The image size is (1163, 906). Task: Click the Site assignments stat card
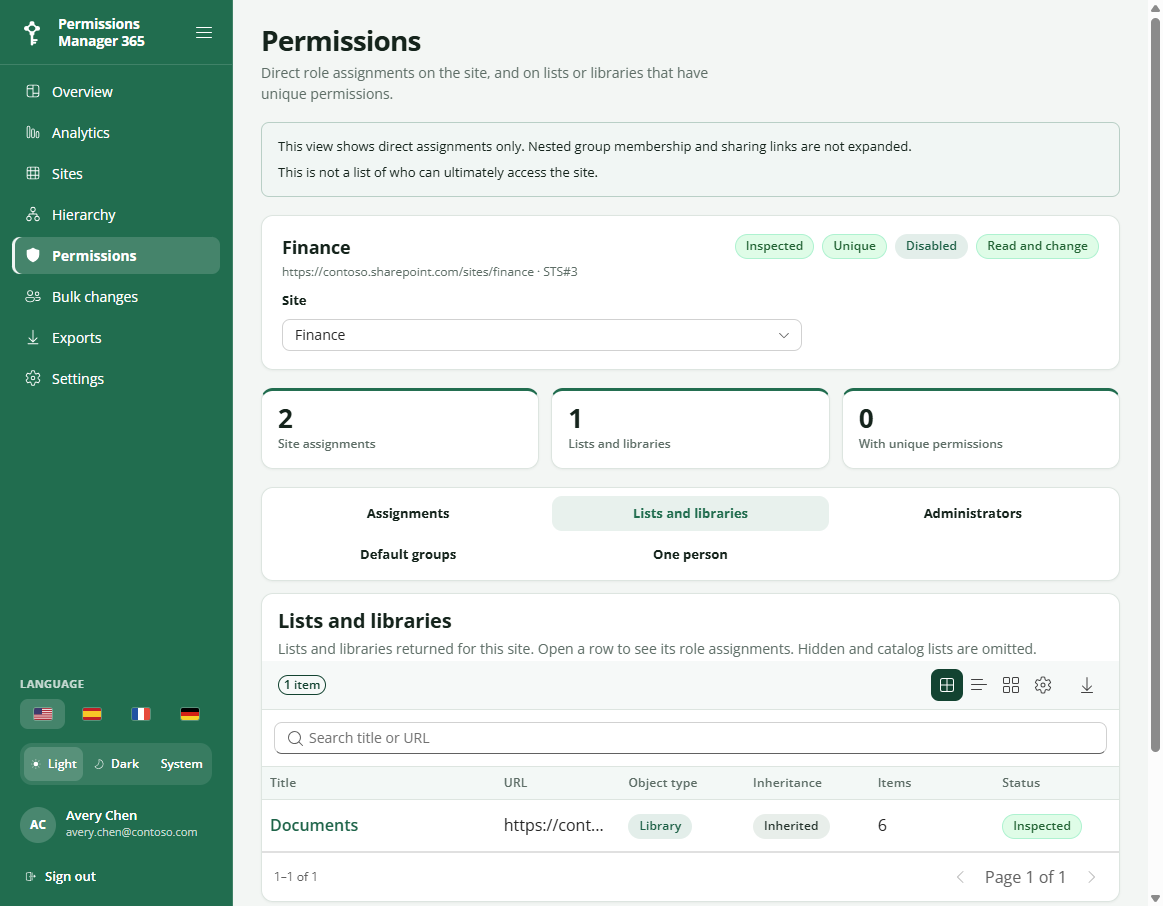point(400,429)
